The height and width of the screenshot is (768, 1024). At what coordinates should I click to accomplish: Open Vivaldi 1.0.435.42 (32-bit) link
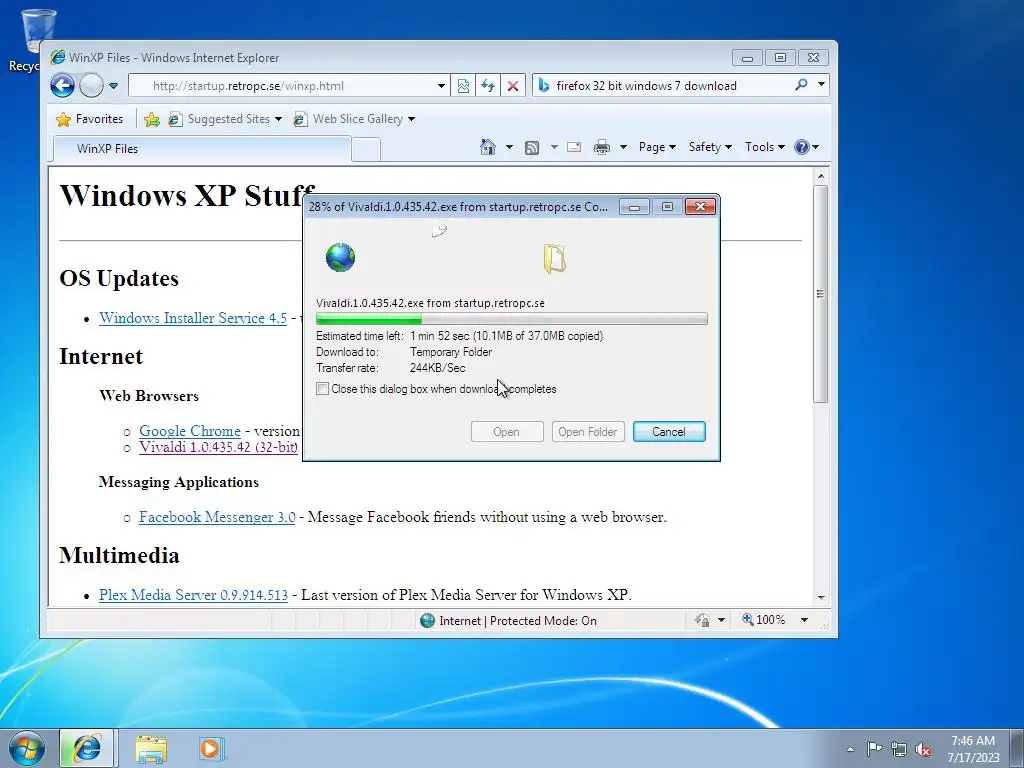(x=218, y=447)
